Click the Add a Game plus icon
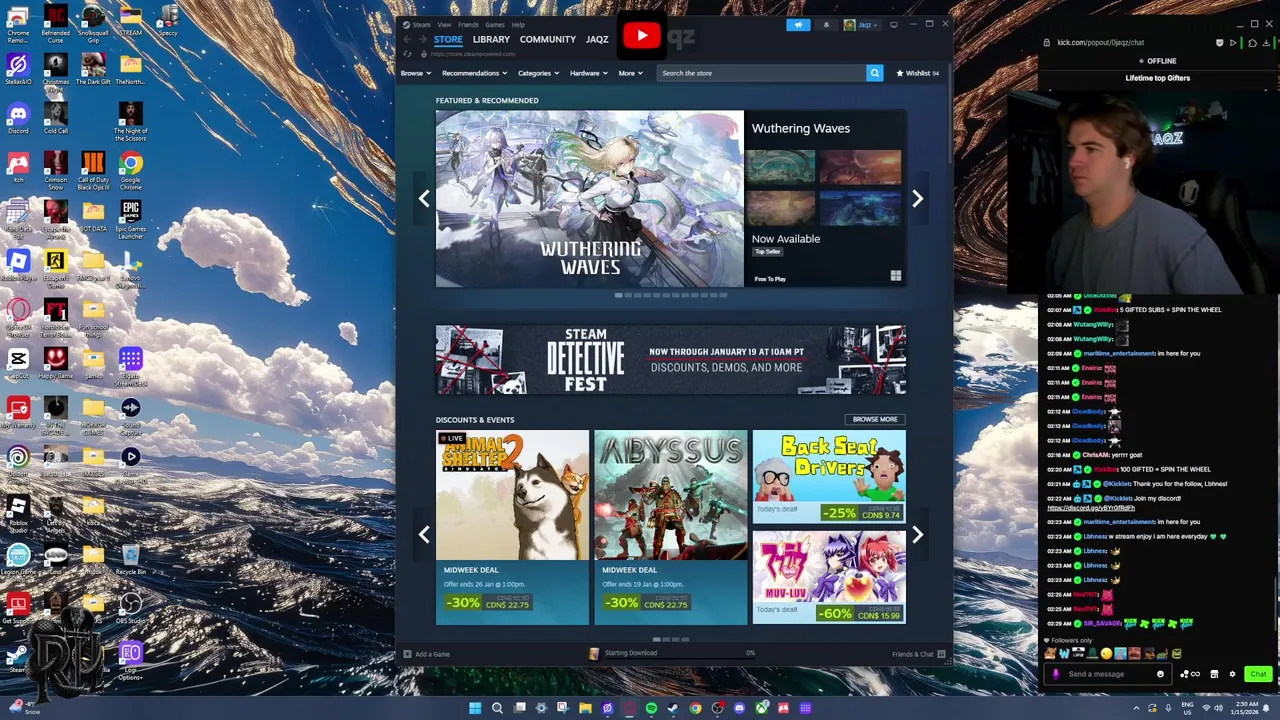This screenshot has height=720, width=1280. 407,654
